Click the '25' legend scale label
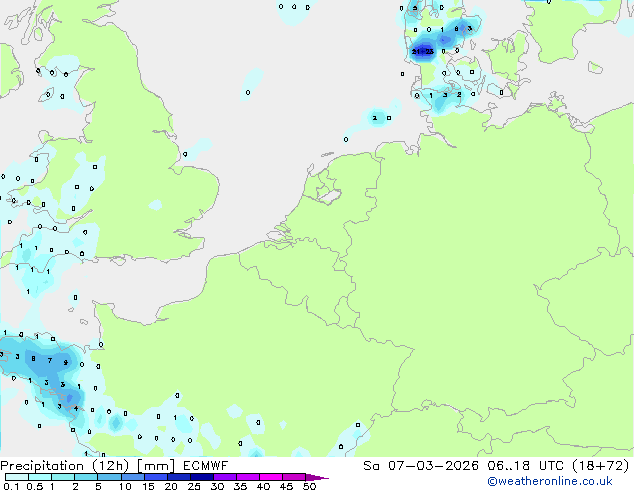Image resolution: width=634 pixels, height=490 pixels. (x=194, y=486)
